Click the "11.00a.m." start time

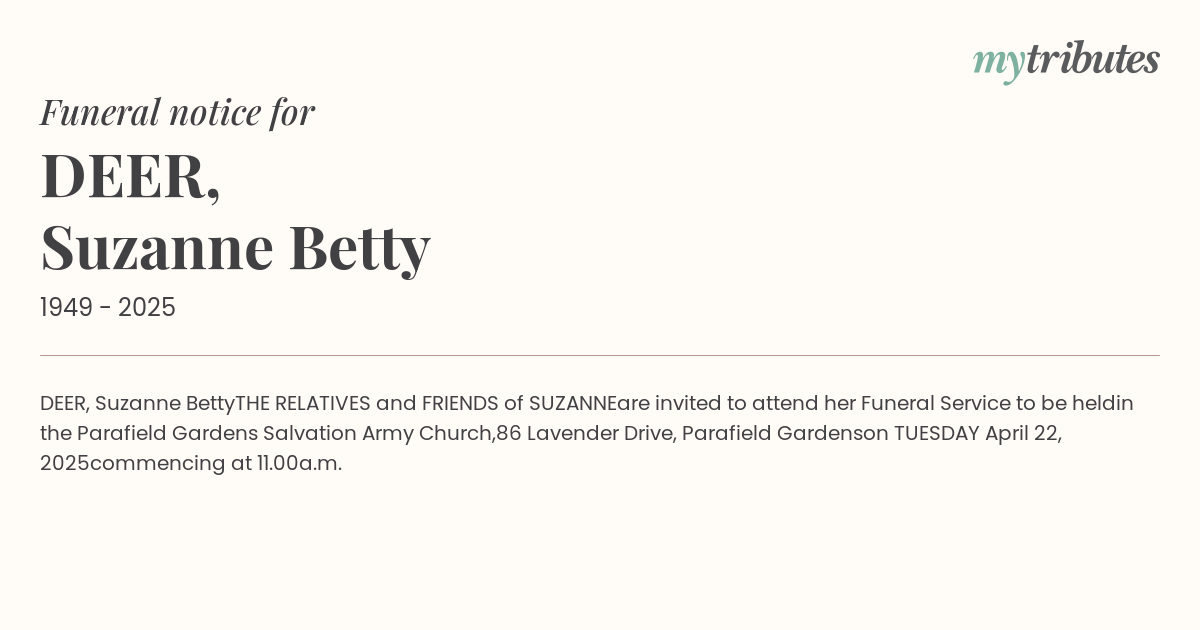click(x=300, y=463)
